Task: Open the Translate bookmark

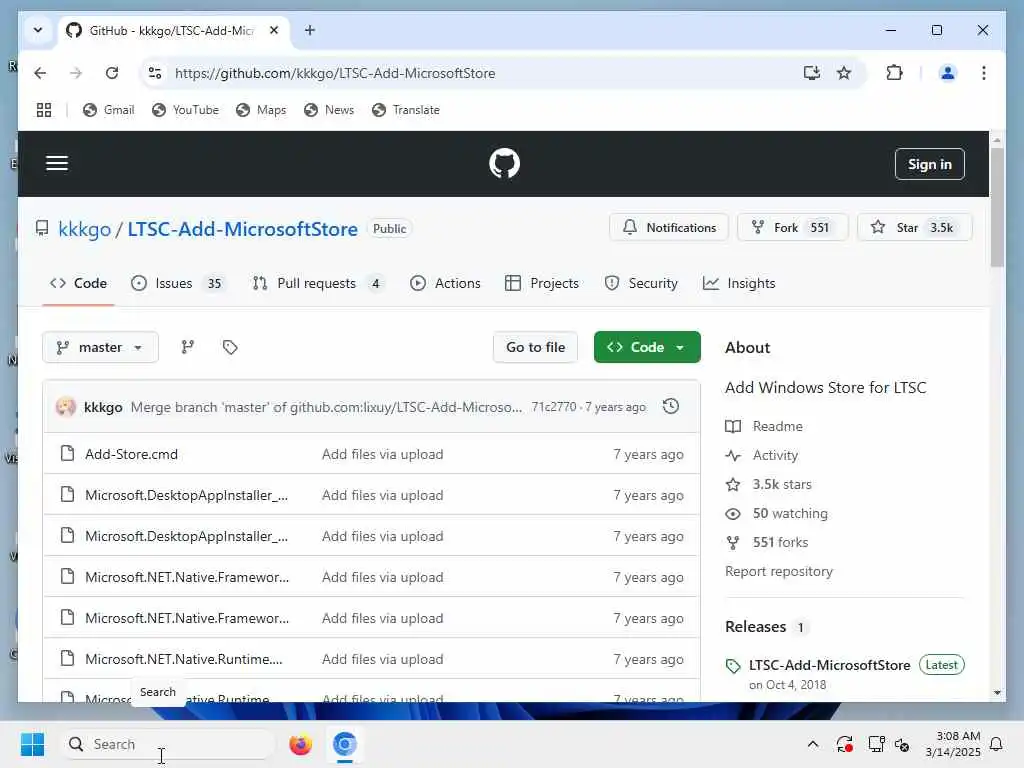Action: (x=406, y=110)
